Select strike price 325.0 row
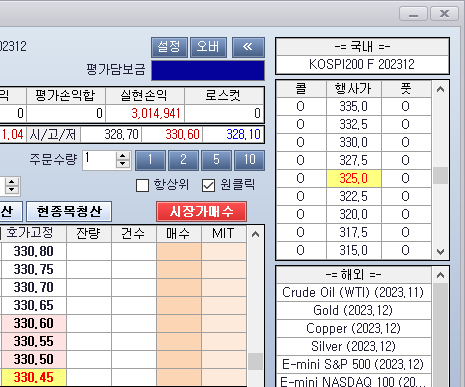Image resolution: width=465 pixels, height=387 pixels. pos(354,179)
